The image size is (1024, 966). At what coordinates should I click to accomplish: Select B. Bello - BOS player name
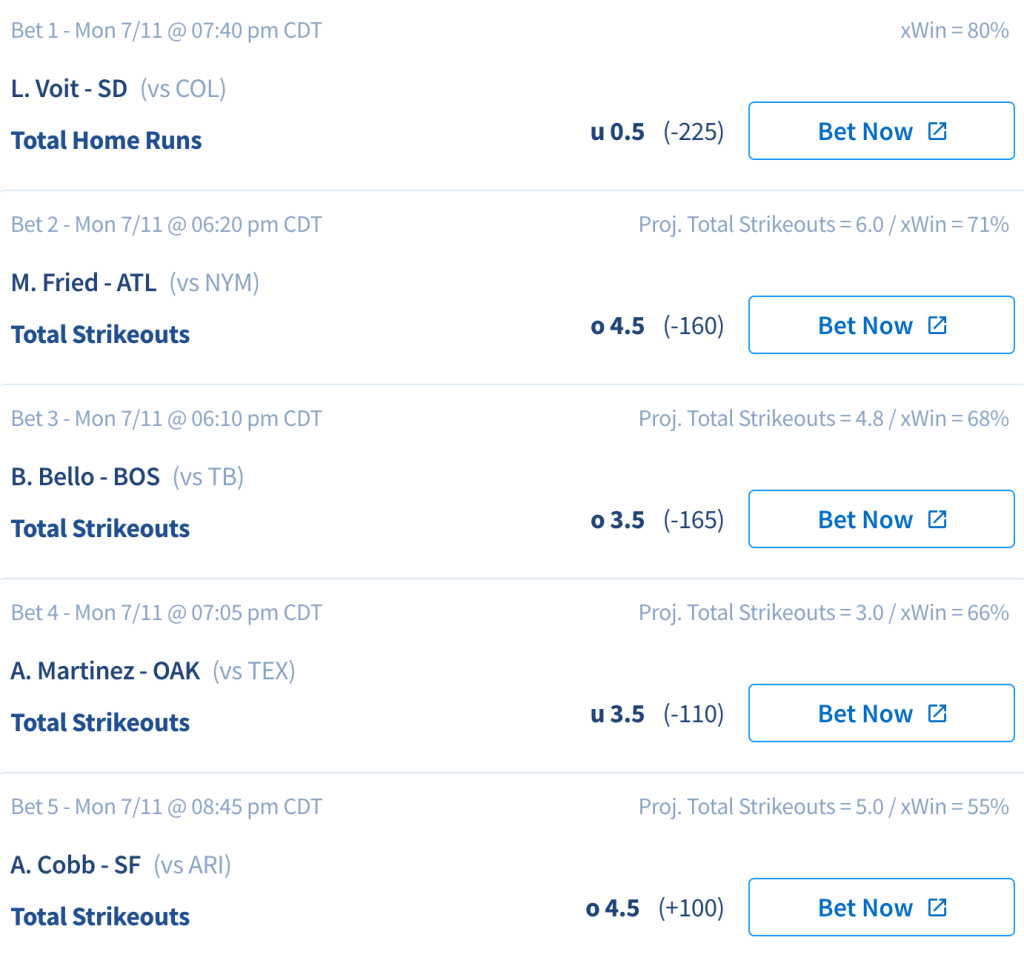point(85,477)
